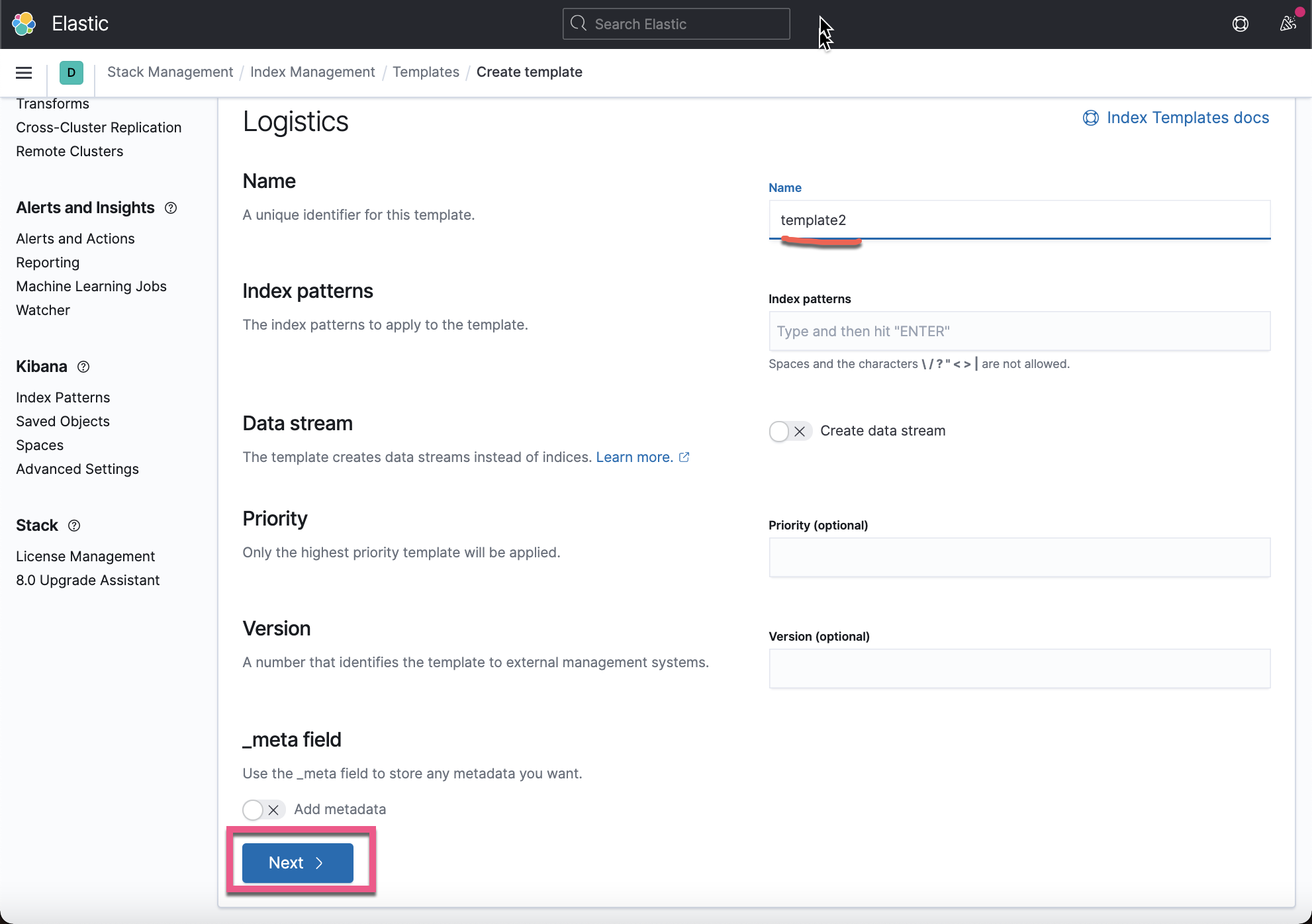Enable the Add metadata toggle
The height and width of the screenshot is (924, 1312).
[253, 809]
